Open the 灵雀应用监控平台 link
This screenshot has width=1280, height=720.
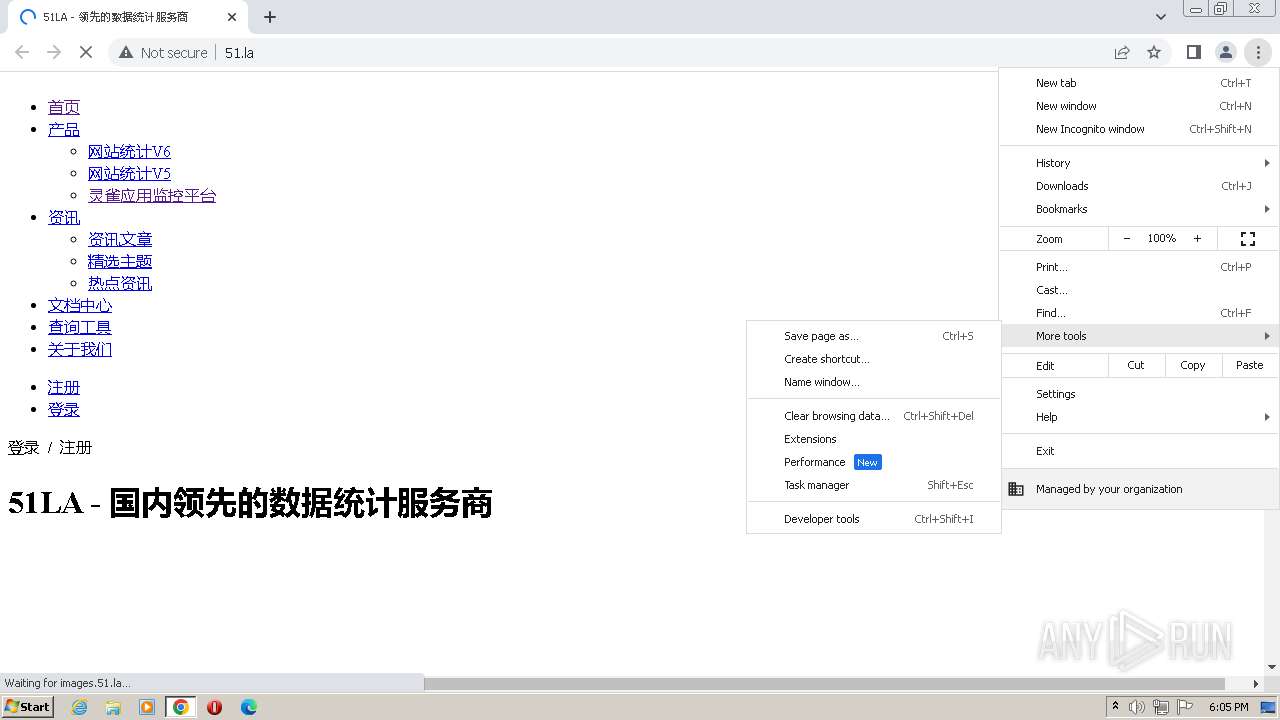click(152, 195)
